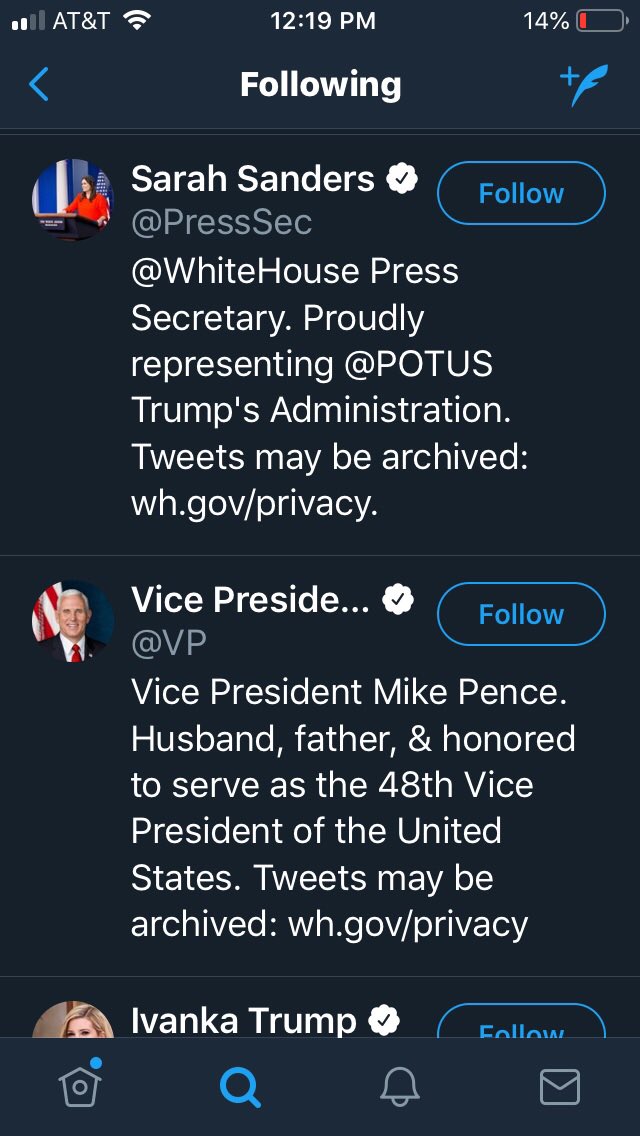Open the Messages envelope tab
This screenshot has width=640, height=1136.
[x=560, y=1086]
